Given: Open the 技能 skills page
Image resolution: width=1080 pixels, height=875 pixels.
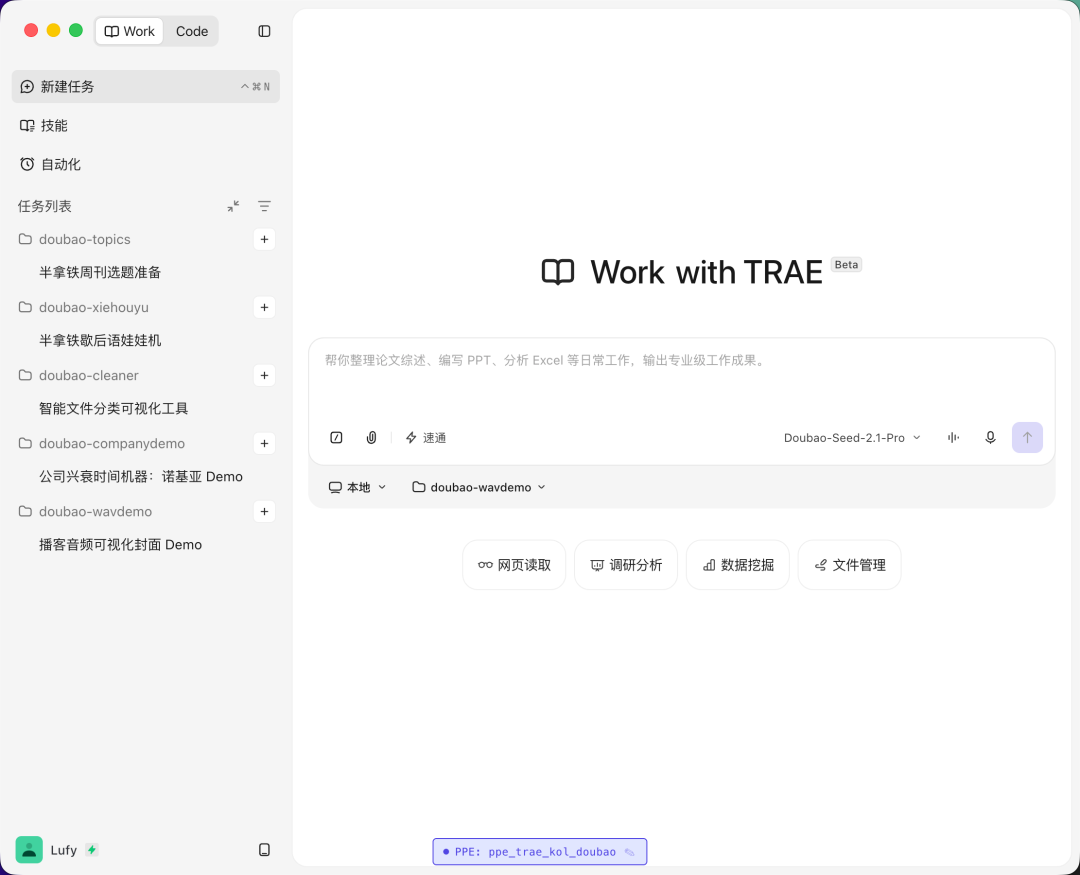Looking at the screenshot, I should (x=146, y=125).
